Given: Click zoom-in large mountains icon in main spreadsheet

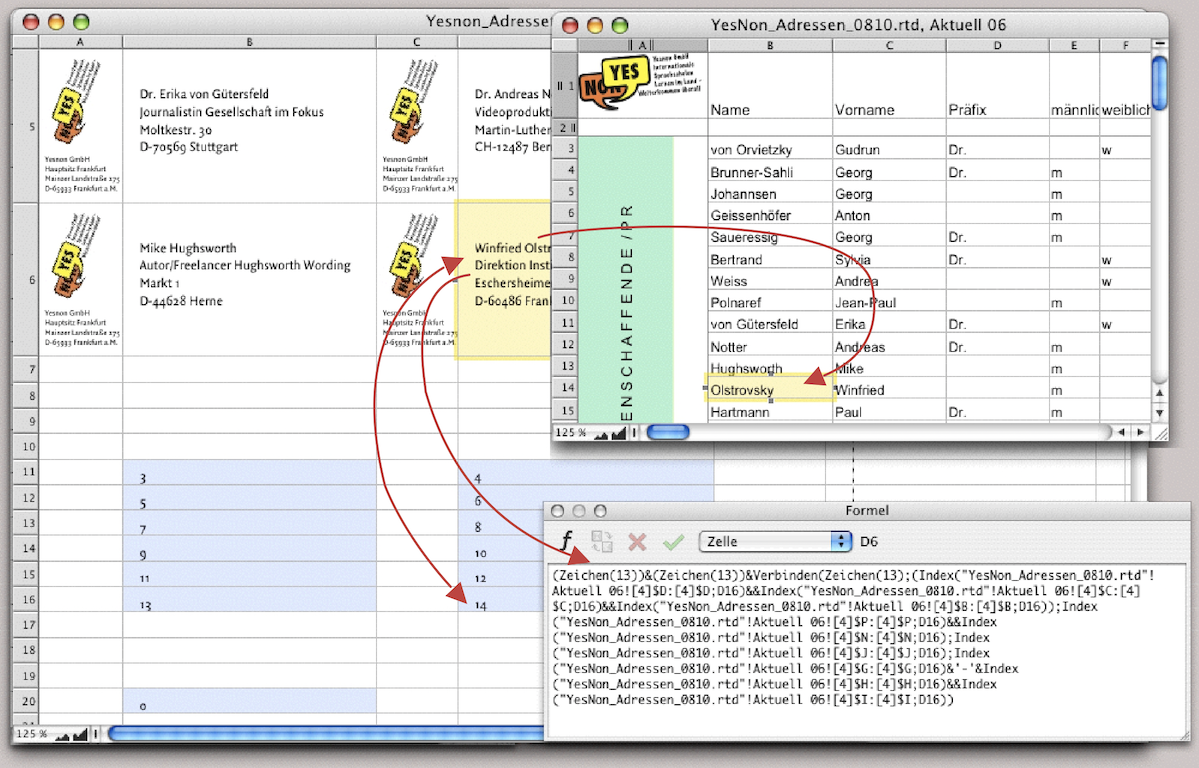Looking at the screenshot, I should (x=80, y=734).
